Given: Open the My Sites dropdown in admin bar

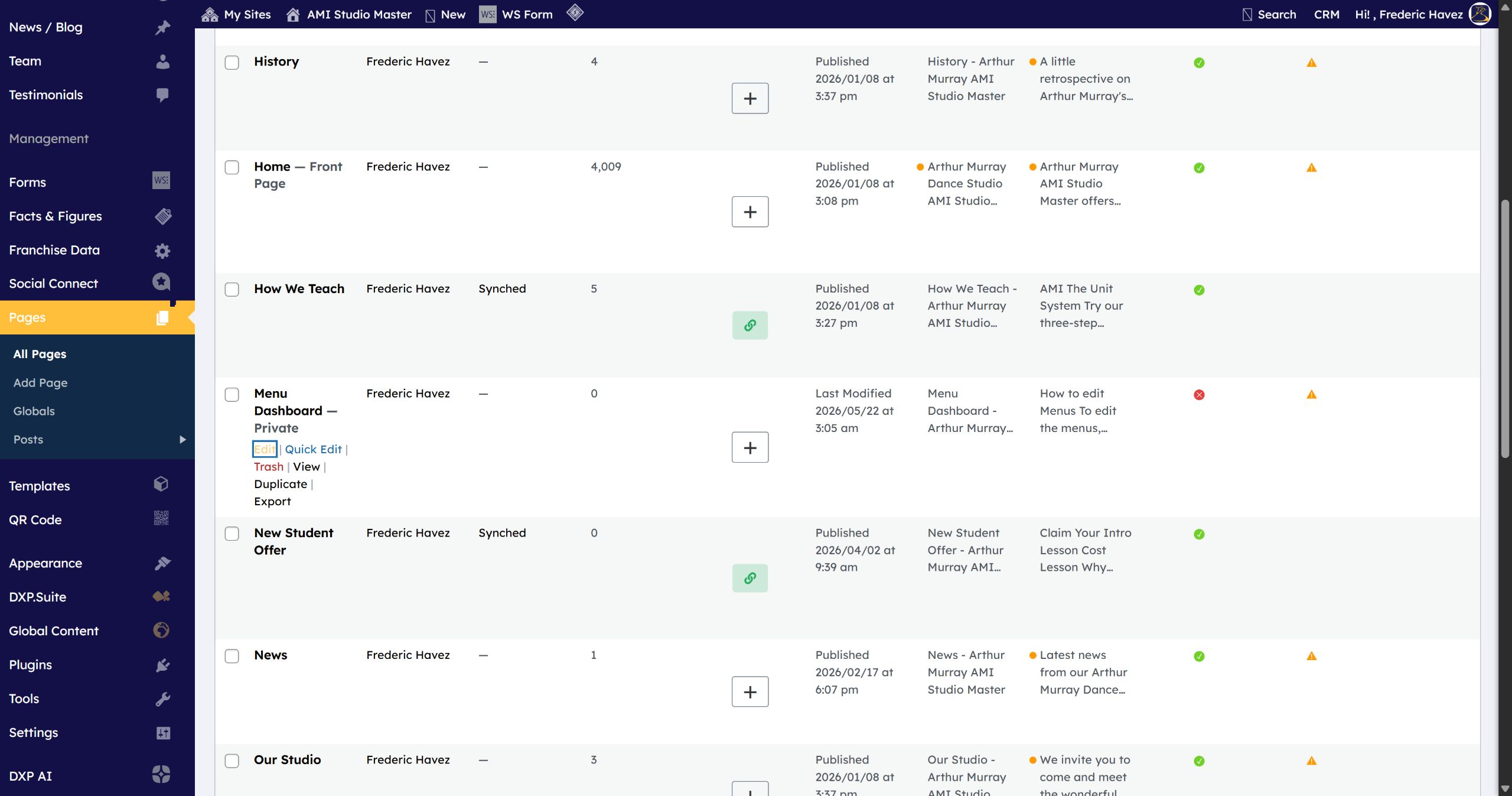Looking at the screenshot, I should (236, 14).
